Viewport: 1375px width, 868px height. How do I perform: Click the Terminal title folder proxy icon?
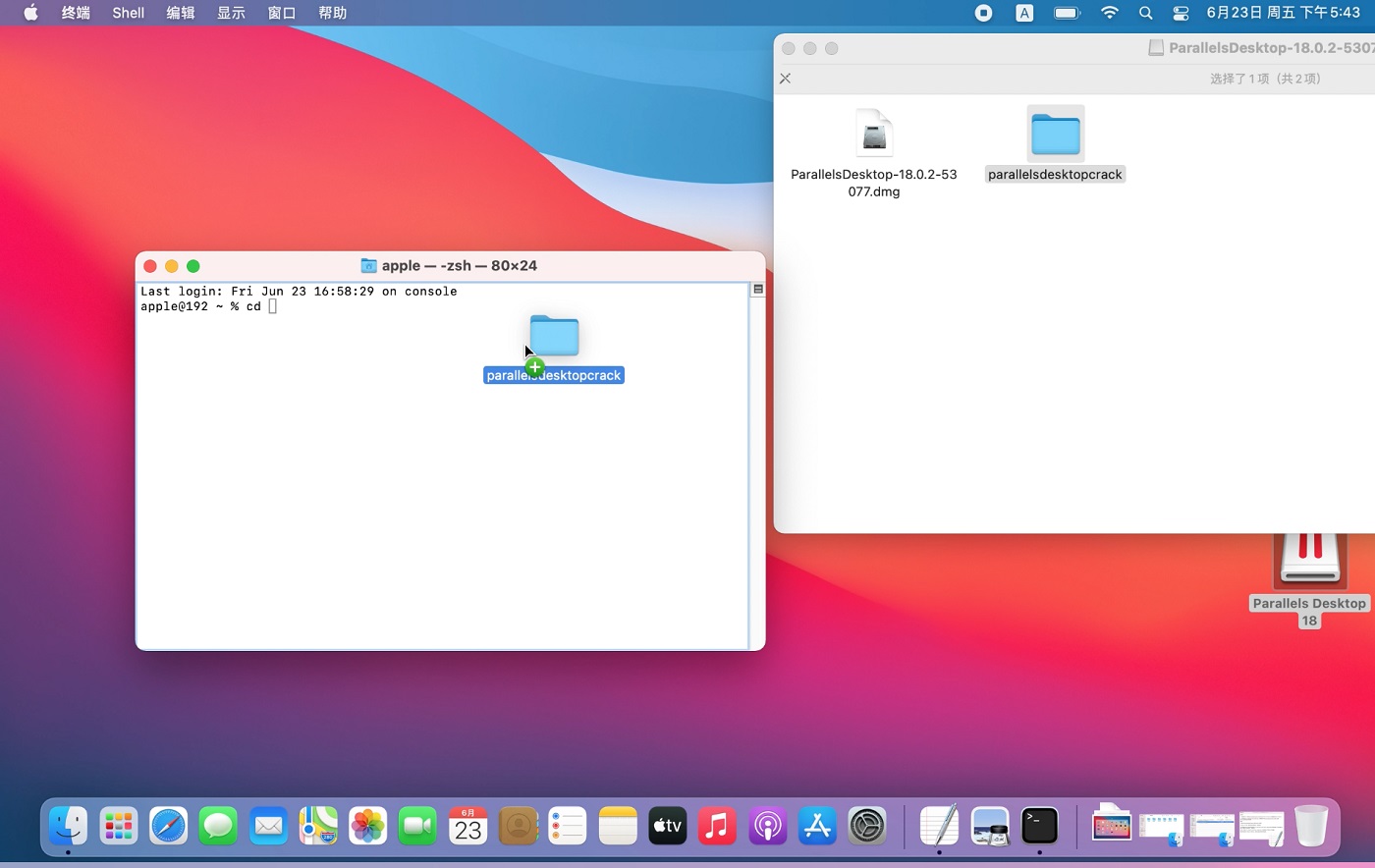pos(369,266)
